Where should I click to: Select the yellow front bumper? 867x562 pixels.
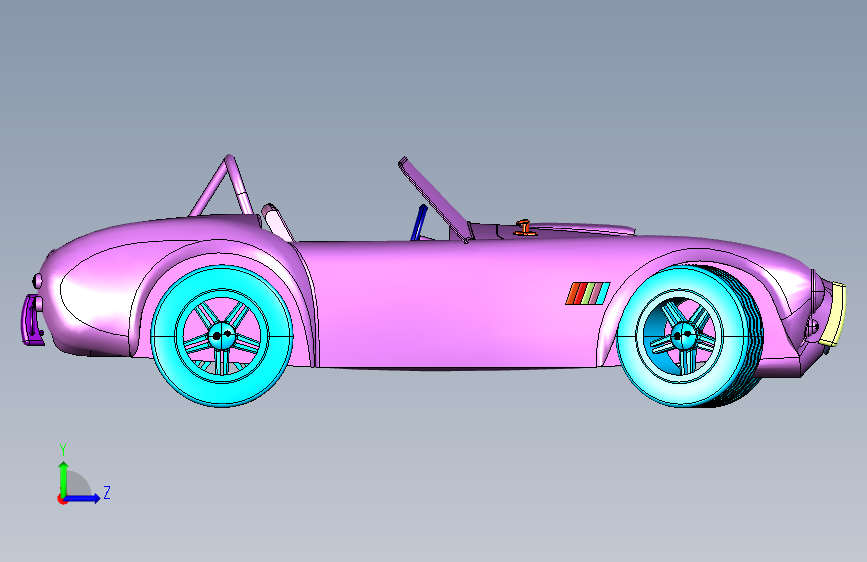[x=834, y=314]
